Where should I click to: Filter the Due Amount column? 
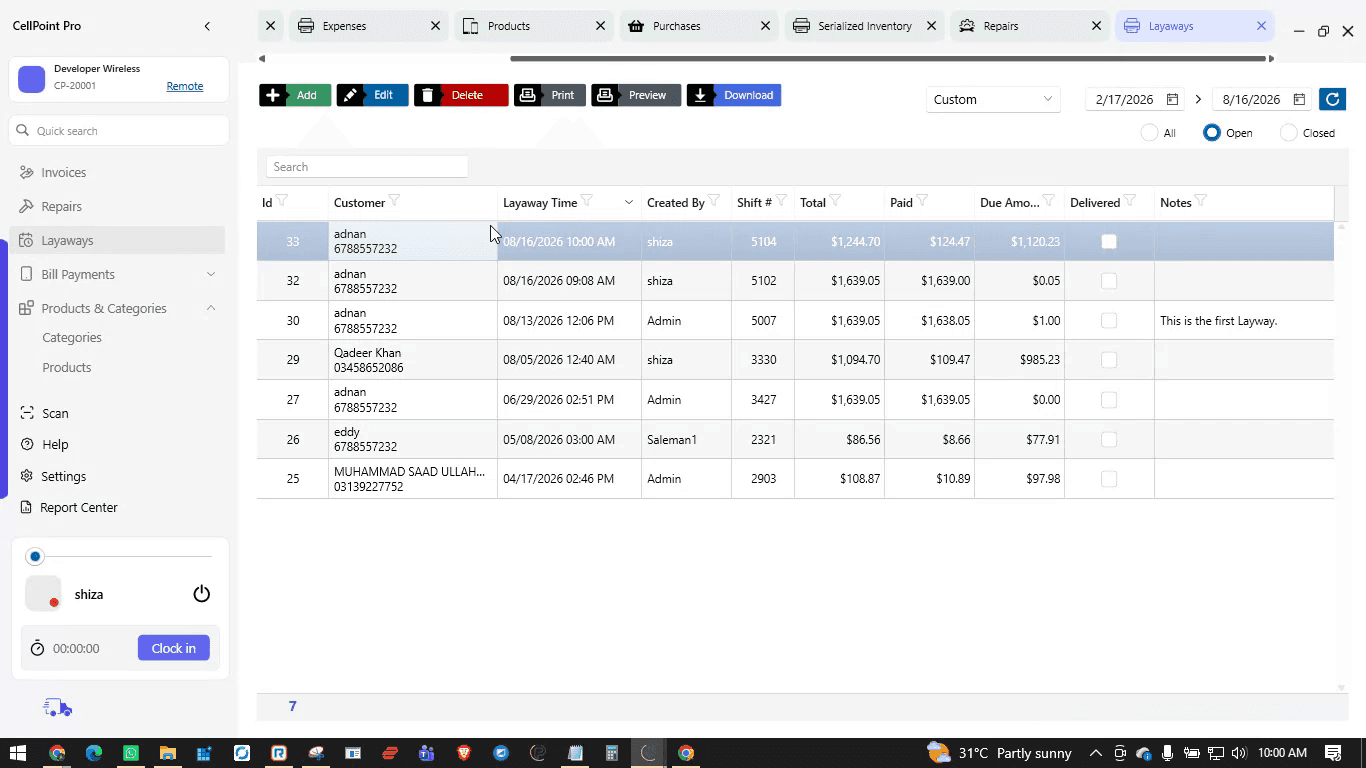pos(1049,201)
